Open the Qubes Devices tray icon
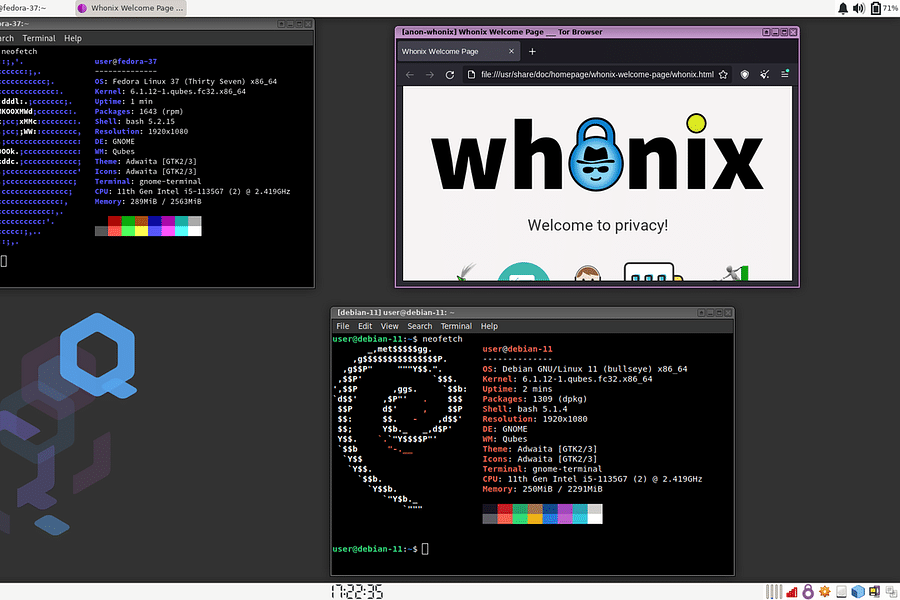Image resolution: width=900 pixels, height=600 pixels. [x=873, y=590]
